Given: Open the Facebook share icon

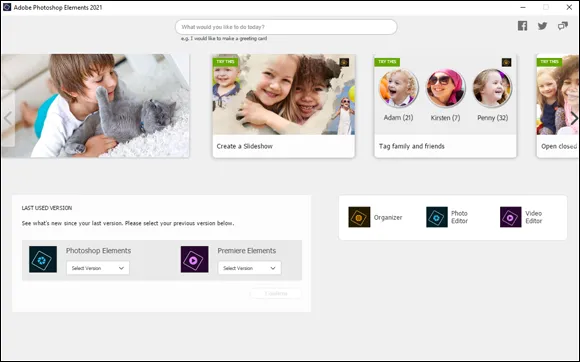Looking at the screenshot, I should [x=522, y=26].
